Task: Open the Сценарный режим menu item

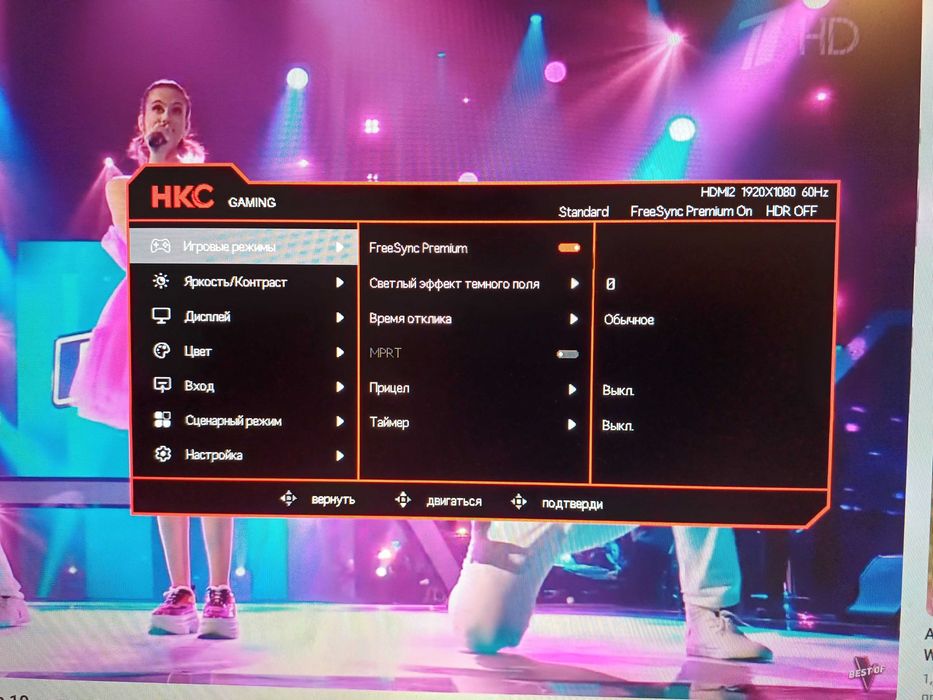Action: (x=244, y=421)
